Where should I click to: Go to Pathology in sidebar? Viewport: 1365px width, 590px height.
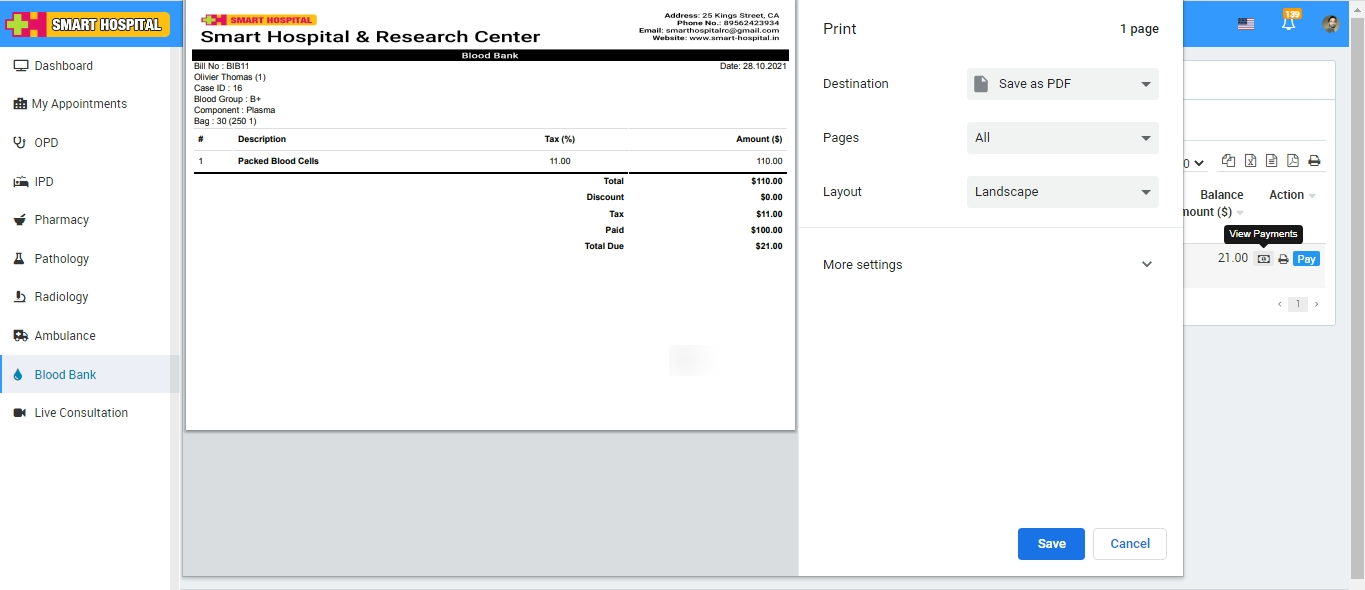click(61, 259)
